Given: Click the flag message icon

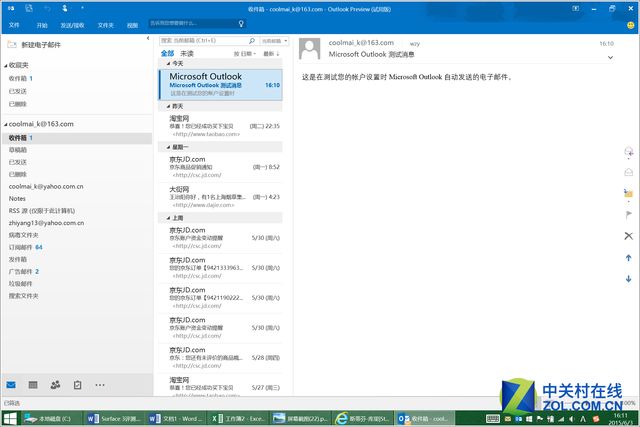Looking at the screenshot, I should pos(629,215).
